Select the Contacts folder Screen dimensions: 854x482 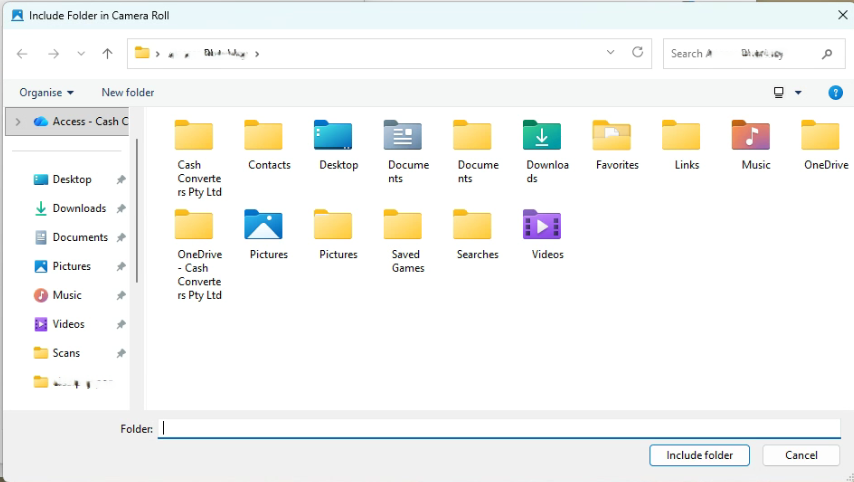tap(269, 145)
